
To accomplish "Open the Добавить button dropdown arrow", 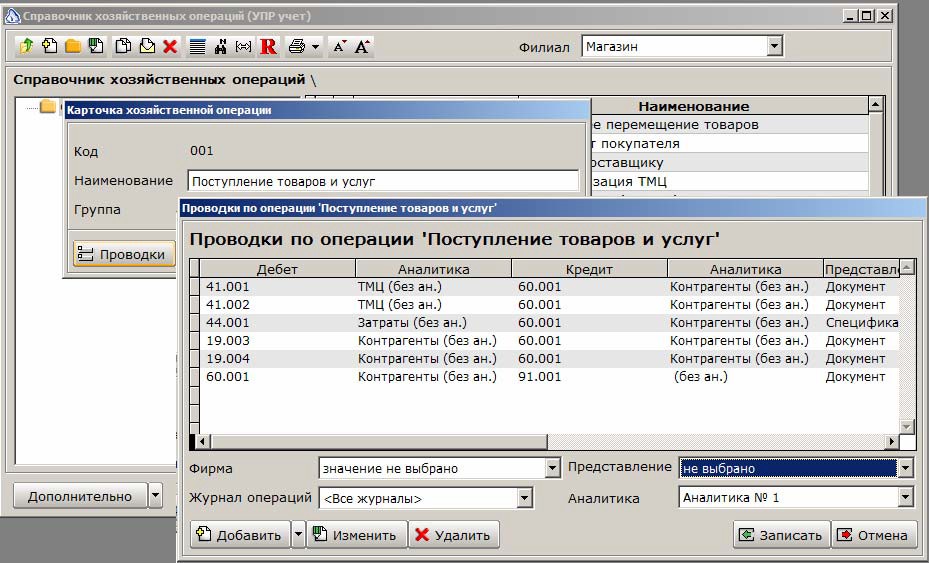I will point(298,535).
